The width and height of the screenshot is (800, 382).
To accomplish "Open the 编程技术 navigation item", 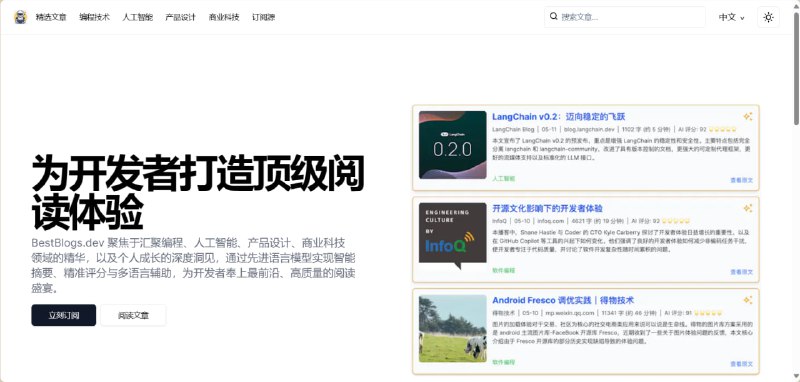I will click(x=94, y=17).
